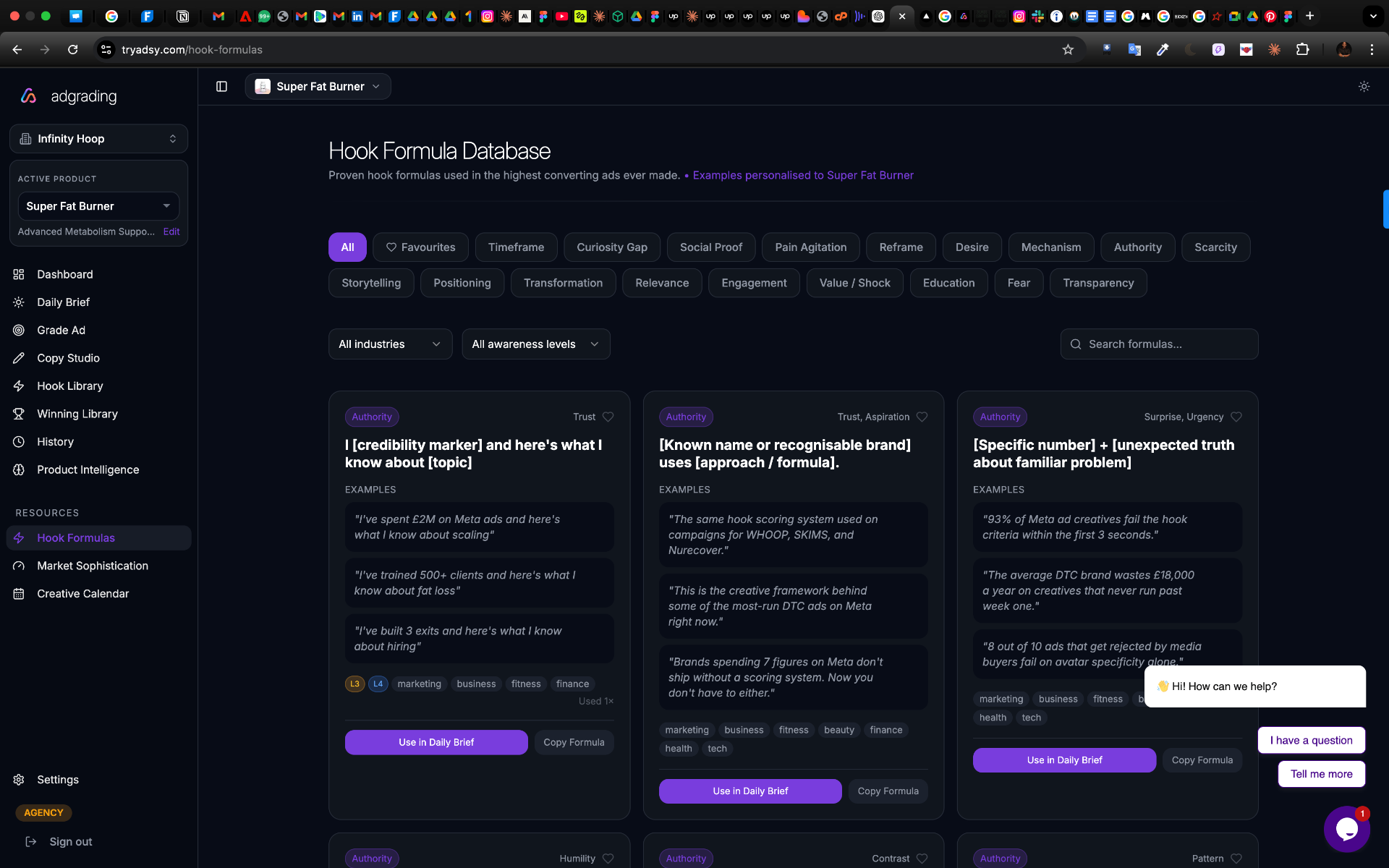Screen dimensions: 1389x868
Task: Copy Formula for Known name brand card
Action: coord(888,791)
